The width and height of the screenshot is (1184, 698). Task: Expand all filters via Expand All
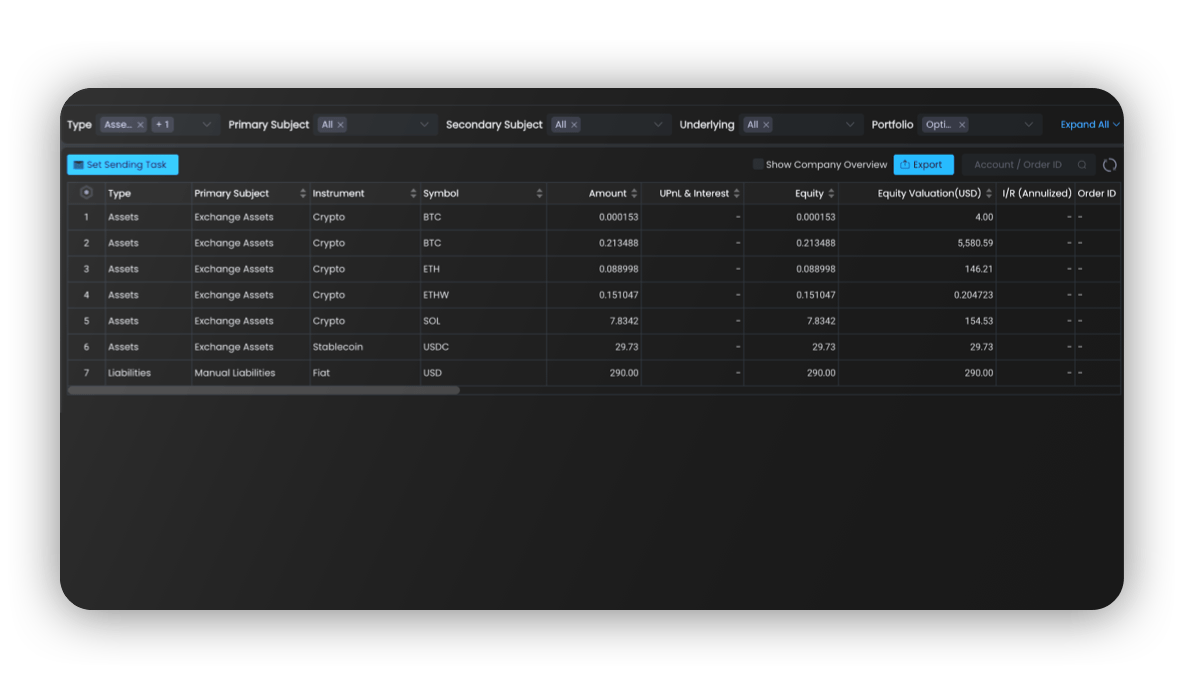1089,125
